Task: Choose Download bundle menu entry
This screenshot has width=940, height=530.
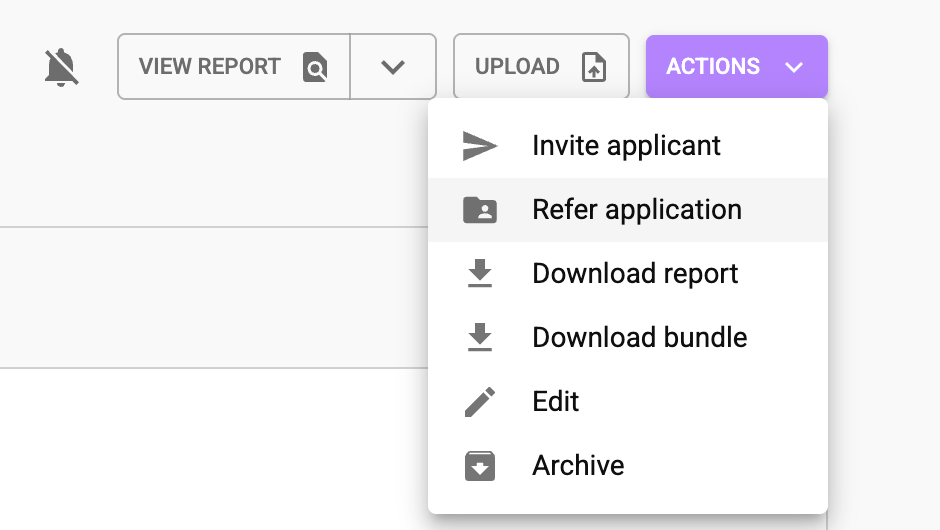Action: click(628, 338)
